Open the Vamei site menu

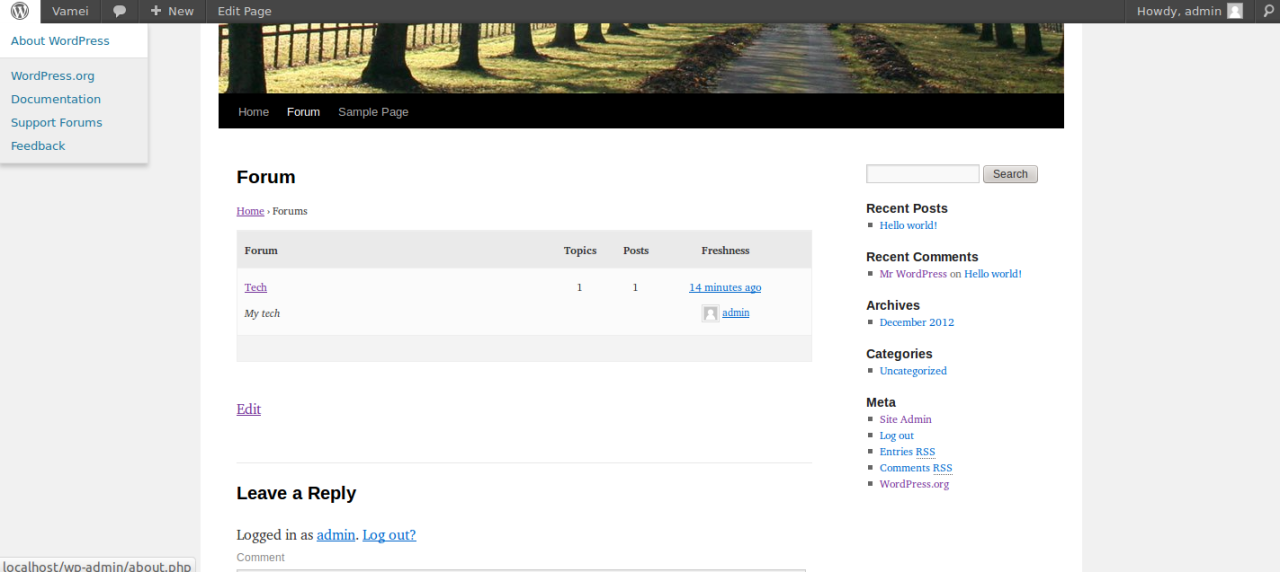pos(70,11)
